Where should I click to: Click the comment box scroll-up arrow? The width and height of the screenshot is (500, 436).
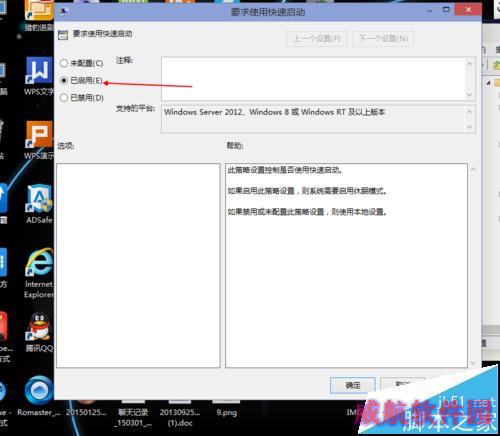(x=470, y=63)
